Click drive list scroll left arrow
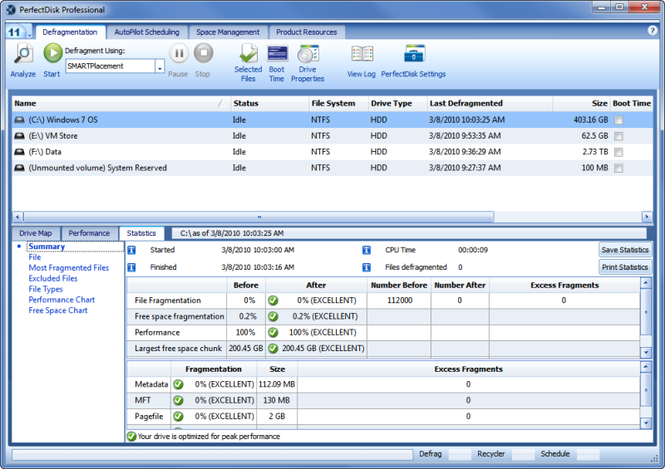Viewport: 665px width, 469px height. [18, 217]
